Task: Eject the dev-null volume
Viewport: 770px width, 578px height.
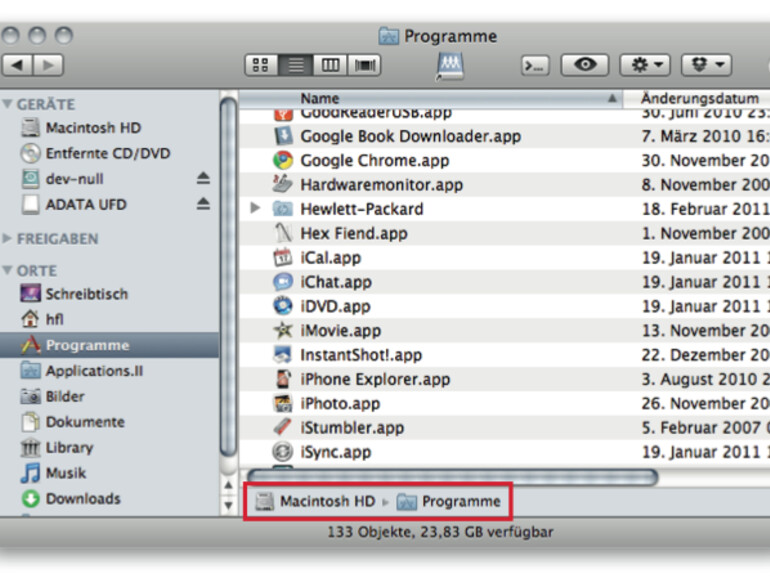Action: click(x=203, y=178)
